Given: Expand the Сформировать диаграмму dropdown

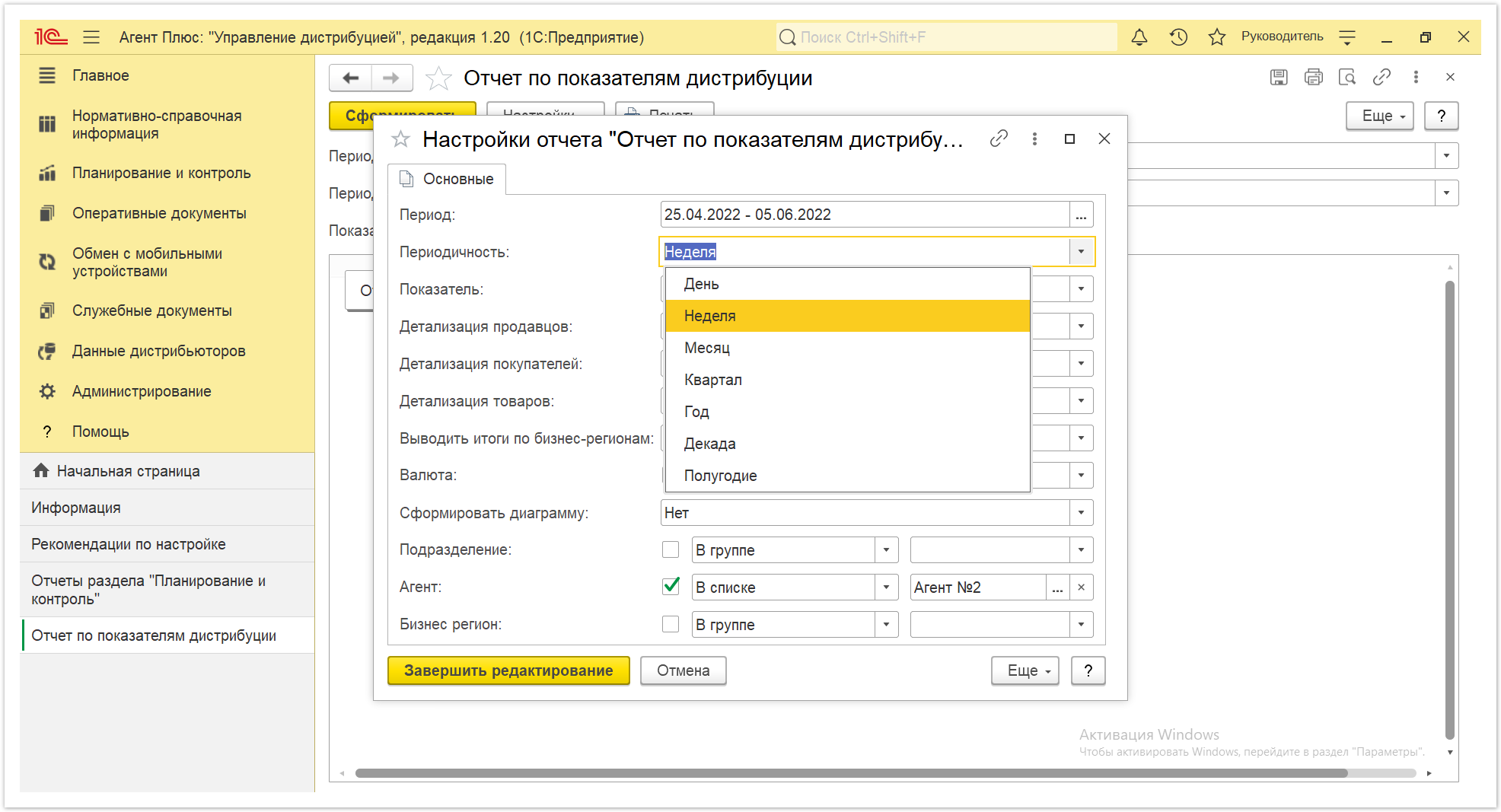Looking at the screenshot, I should (x=1081, y=513).
